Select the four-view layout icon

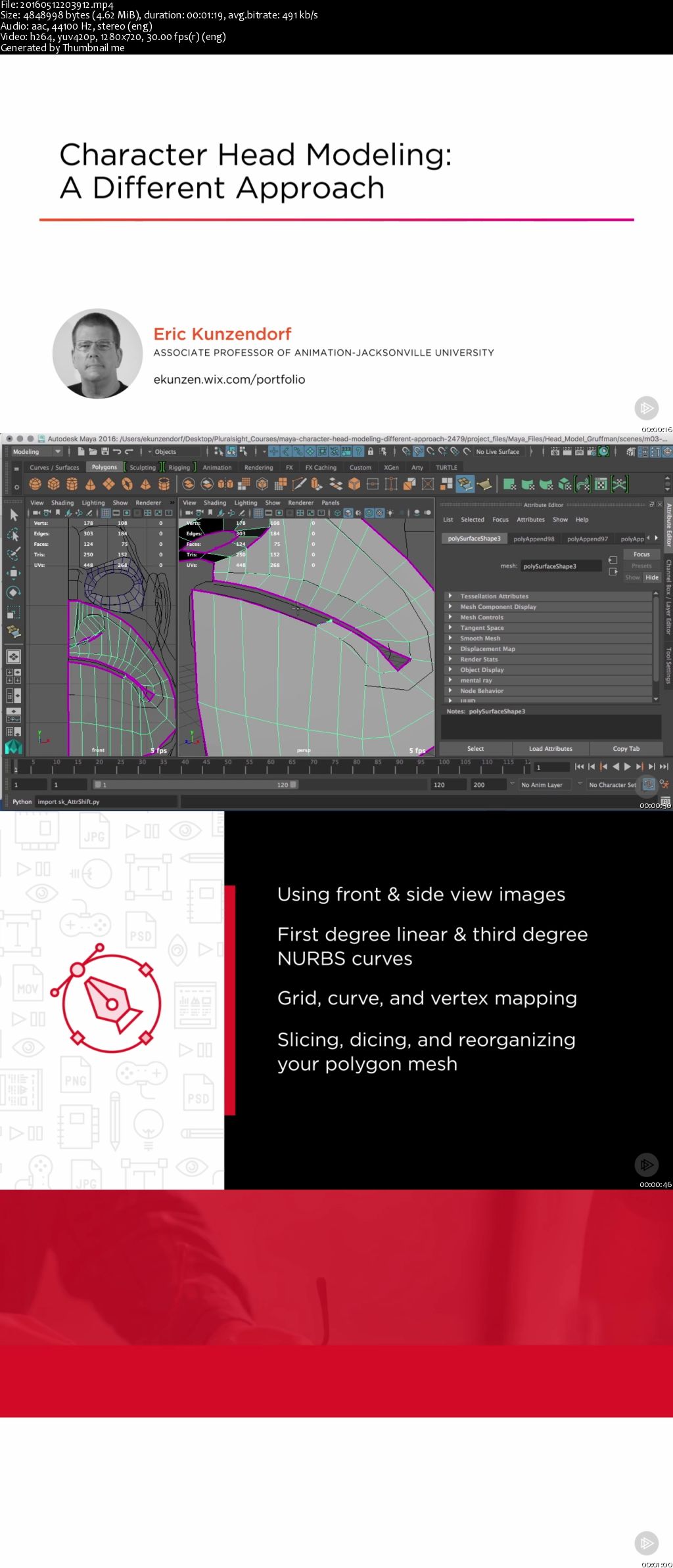pyautogui.click(x=13, y=676)
